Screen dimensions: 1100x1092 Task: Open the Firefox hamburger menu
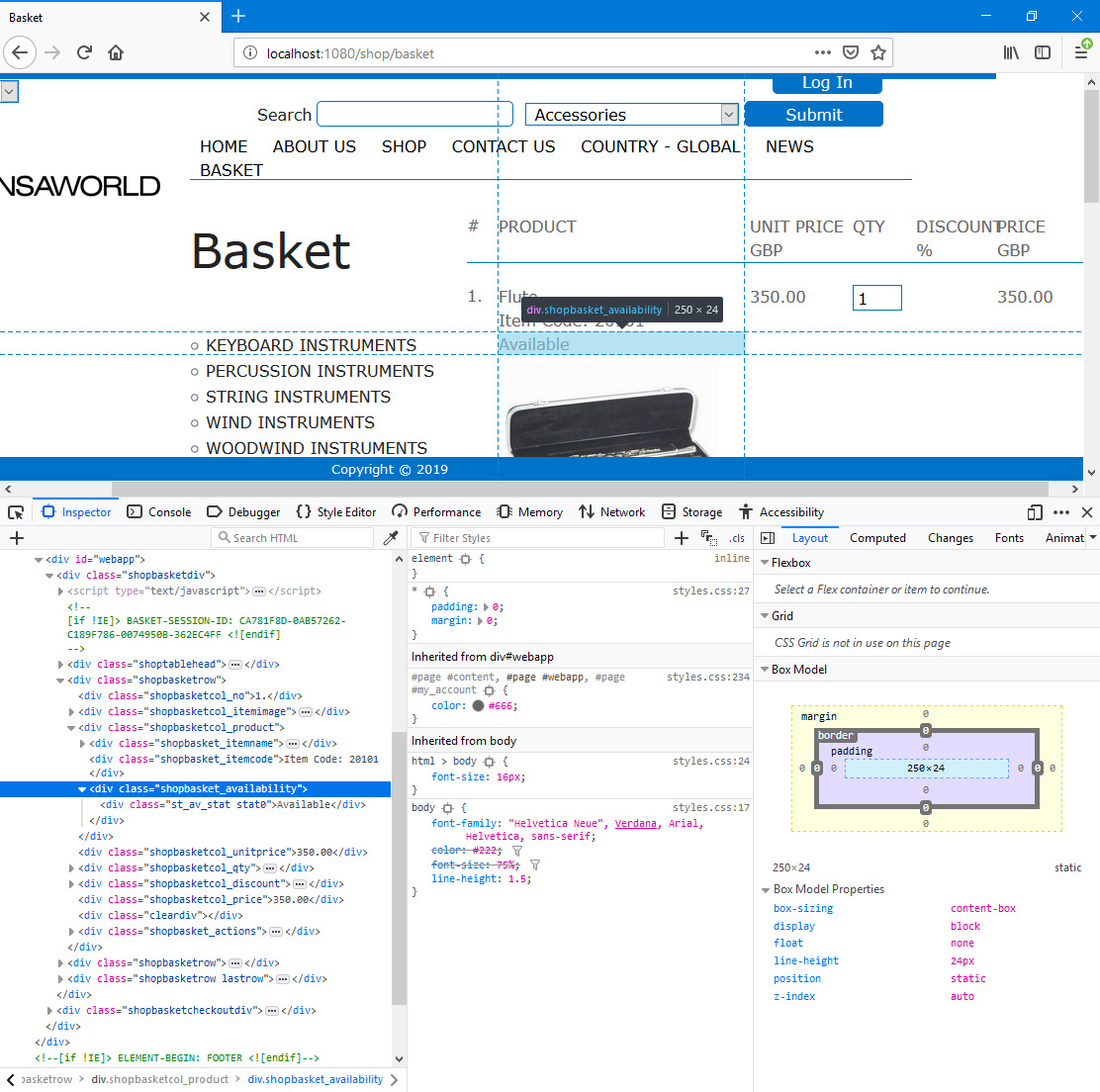(x=1081, y=52)
